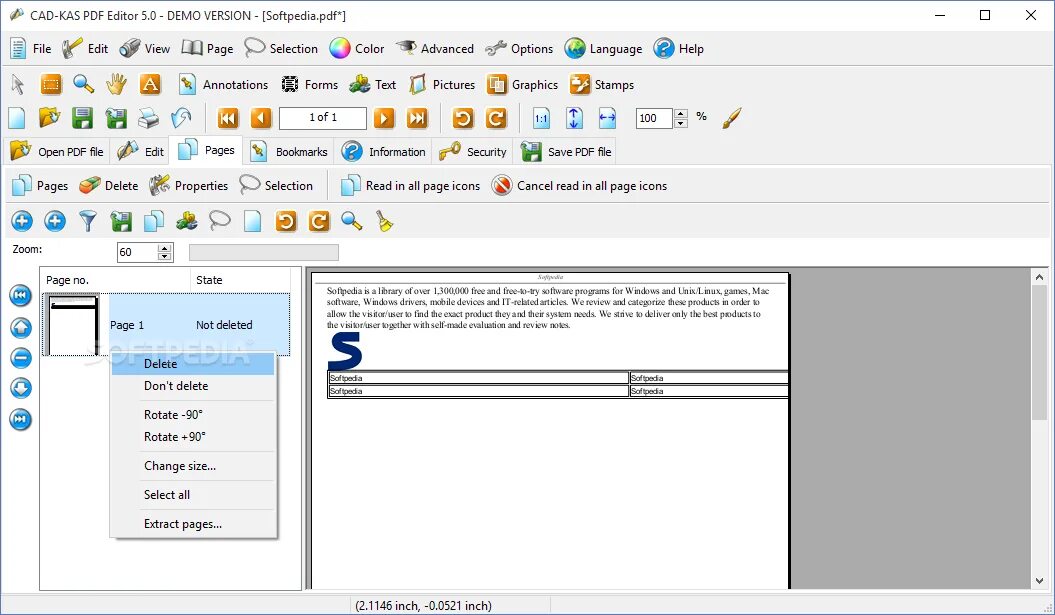Viewport: 1055px width, 615px height.
Task: Click the Page 1 thumbnail
Action: (73, 325)
